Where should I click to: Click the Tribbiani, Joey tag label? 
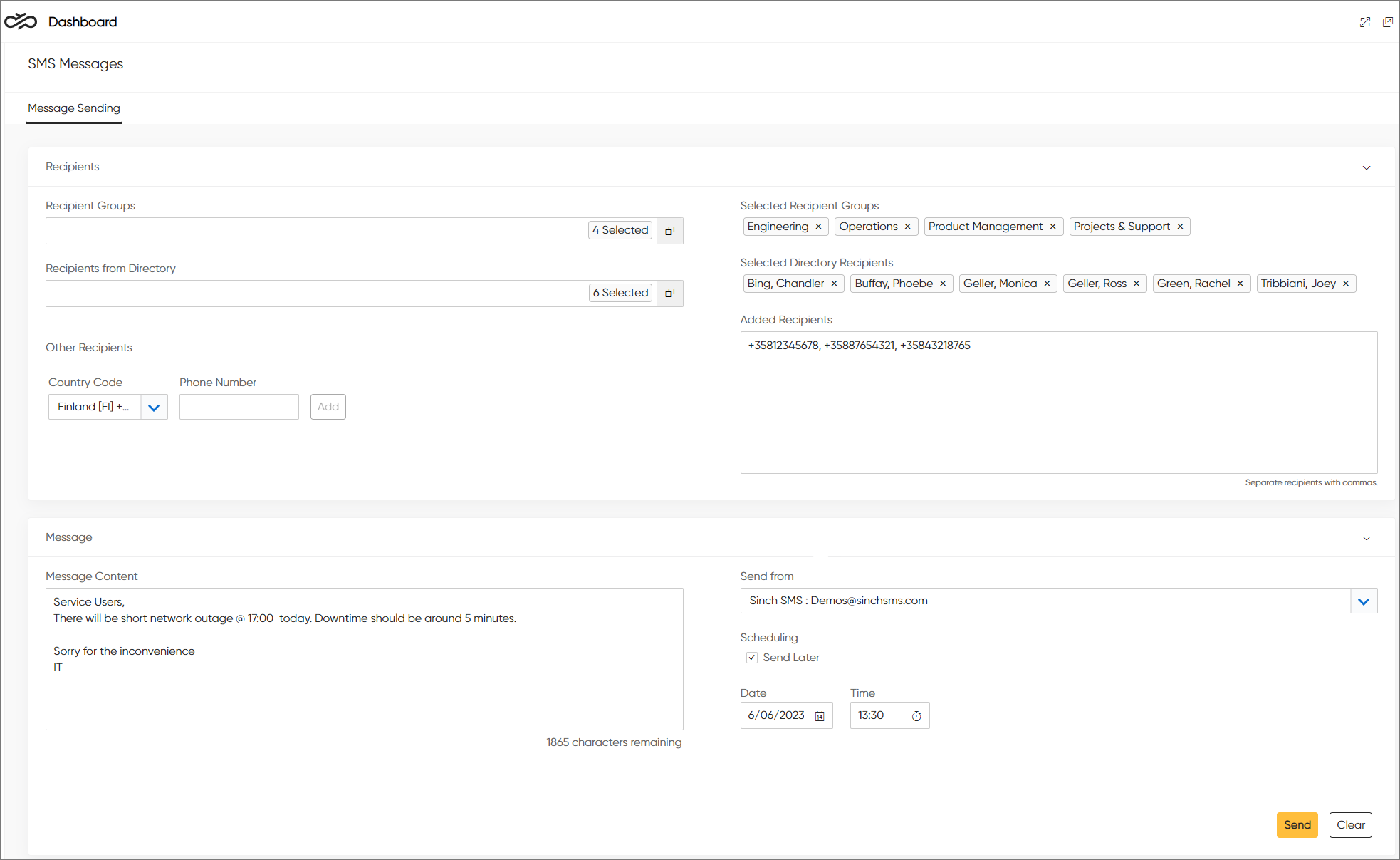tap(1298, 284)
